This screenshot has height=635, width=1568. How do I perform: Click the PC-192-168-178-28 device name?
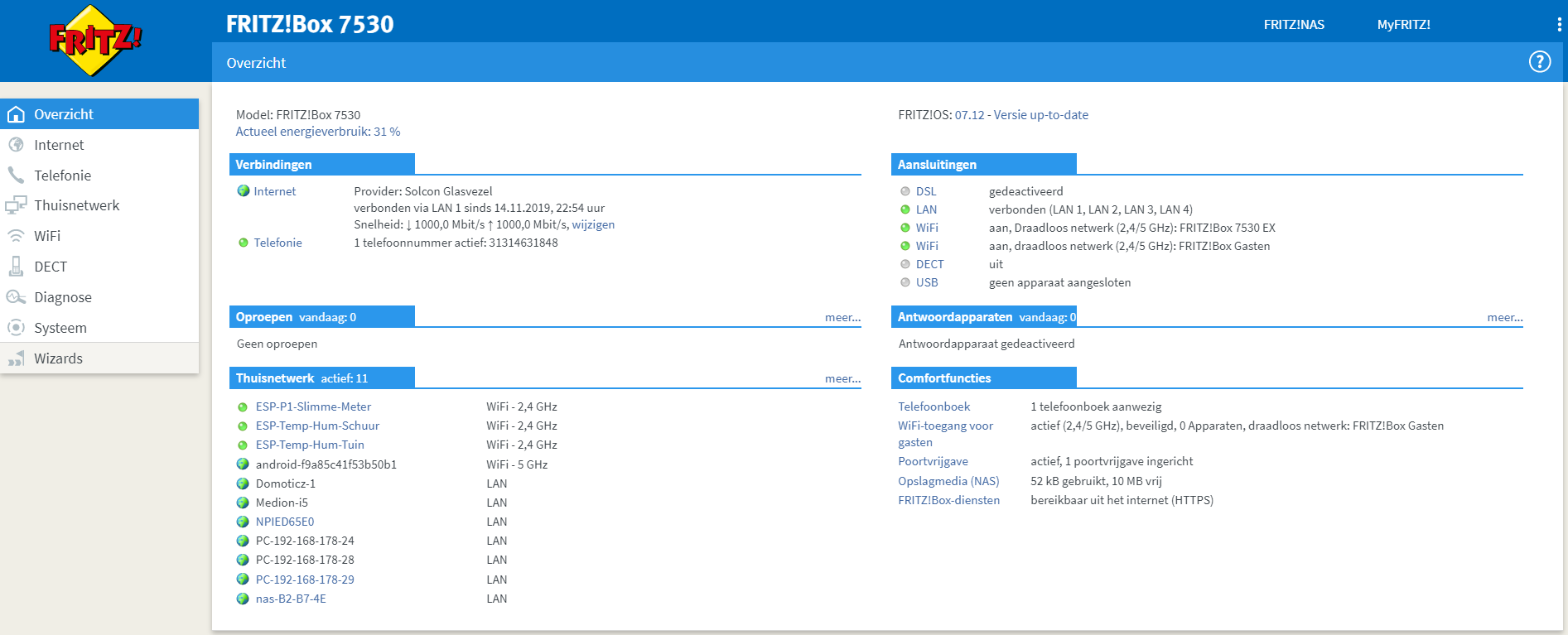[x=305, y=560]
